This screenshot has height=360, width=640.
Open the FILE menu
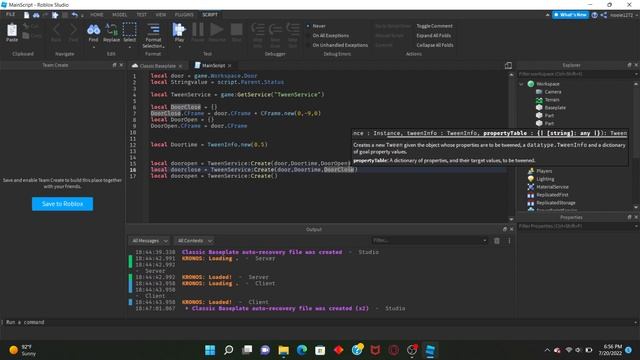coord(11,15)
